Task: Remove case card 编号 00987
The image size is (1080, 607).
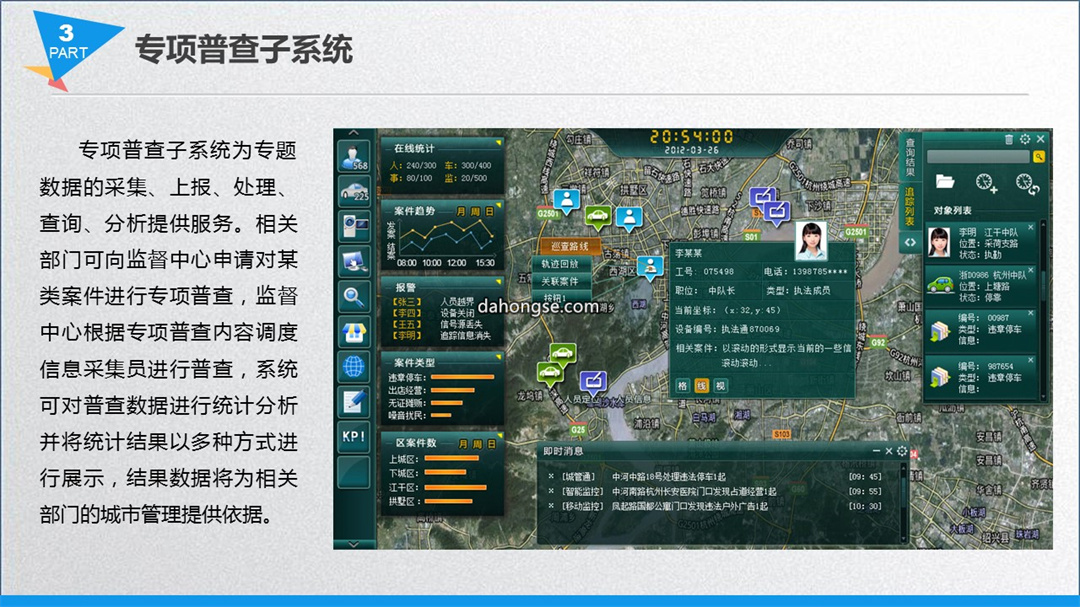Action: (x=1031, y=313)
